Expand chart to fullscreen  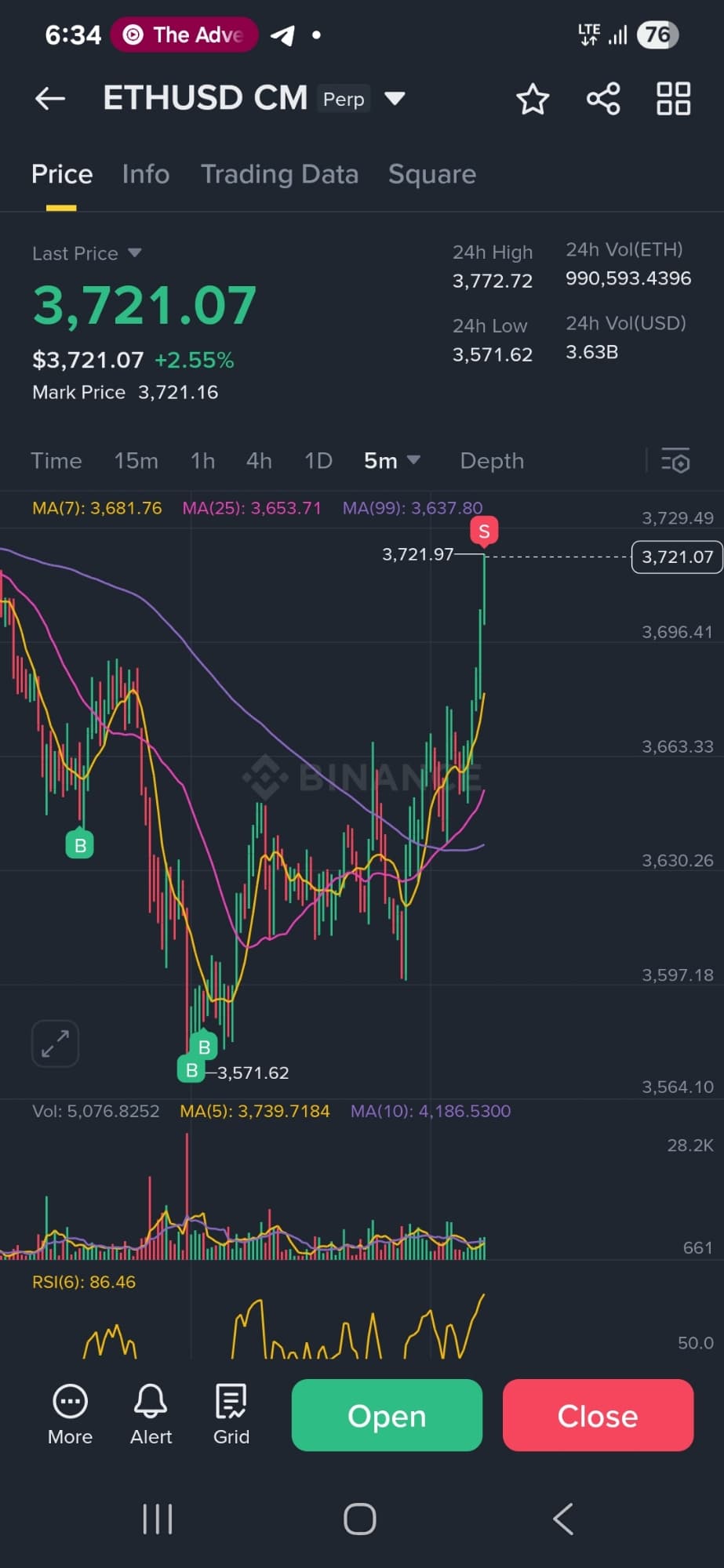coord(55,1044)
